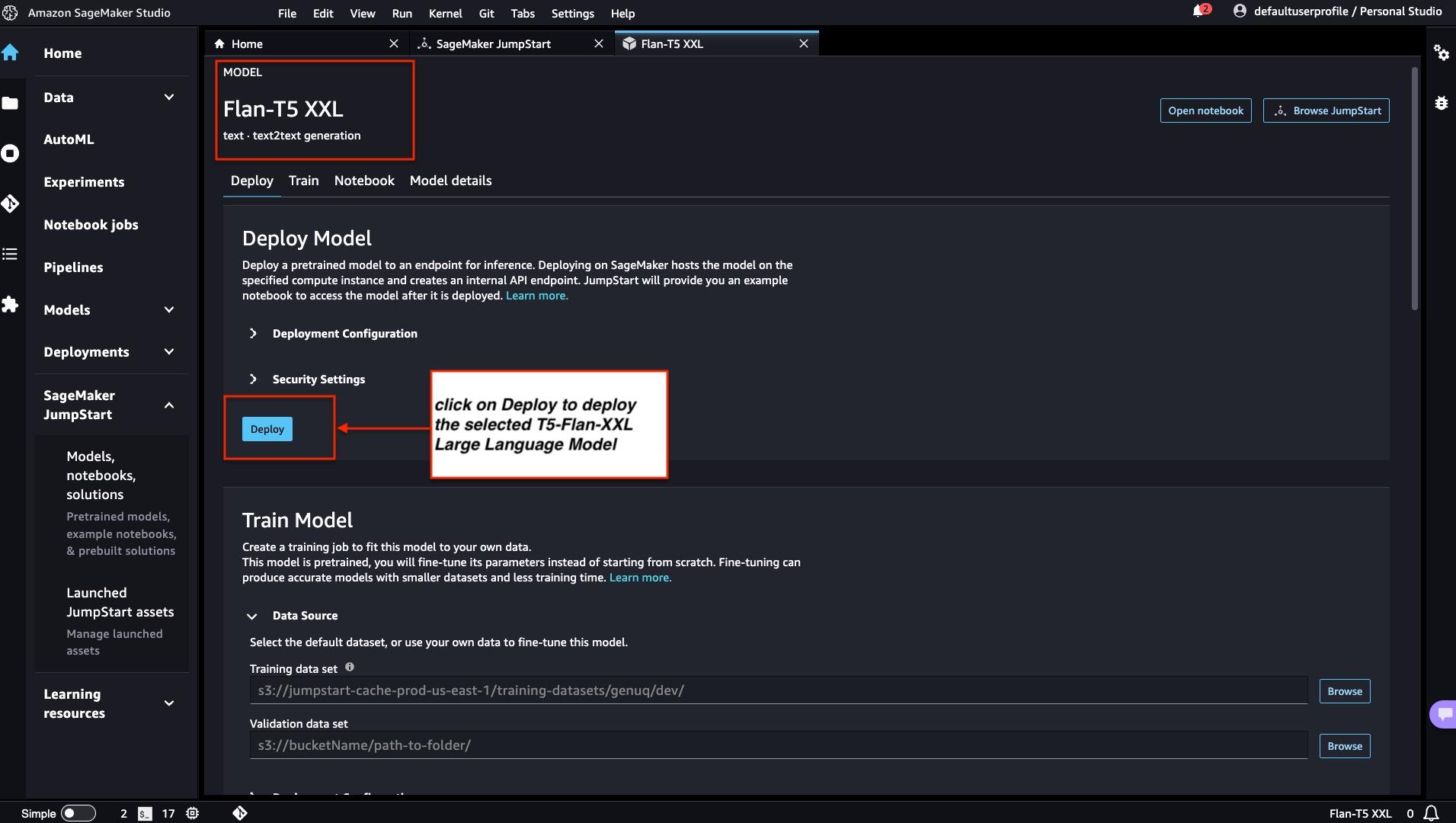This screenshot has width=1456, height=823.
Task: Open the Git sidebar icon
Action: [11, 203]
